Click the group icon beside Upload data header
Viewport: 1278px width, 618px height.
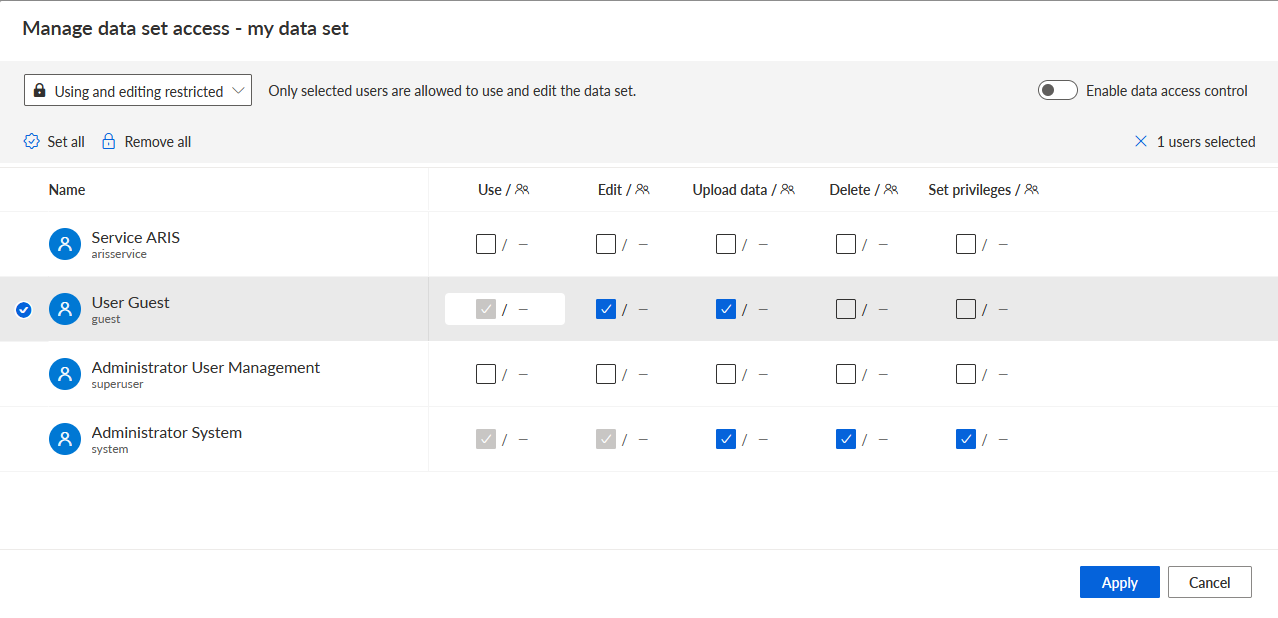[788, 190]
